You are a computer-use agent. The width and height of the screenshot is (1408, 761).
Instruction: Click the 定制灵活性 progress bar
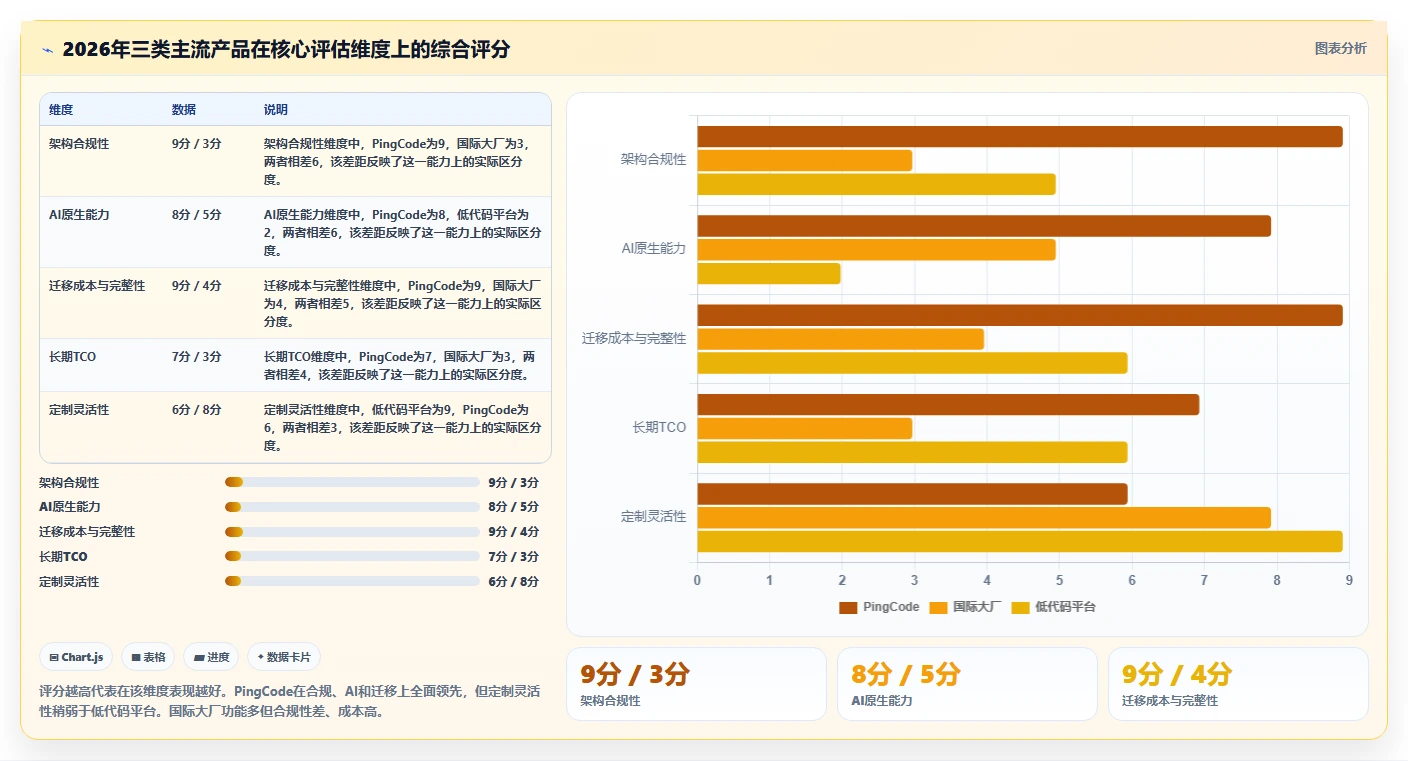(353, 581)
